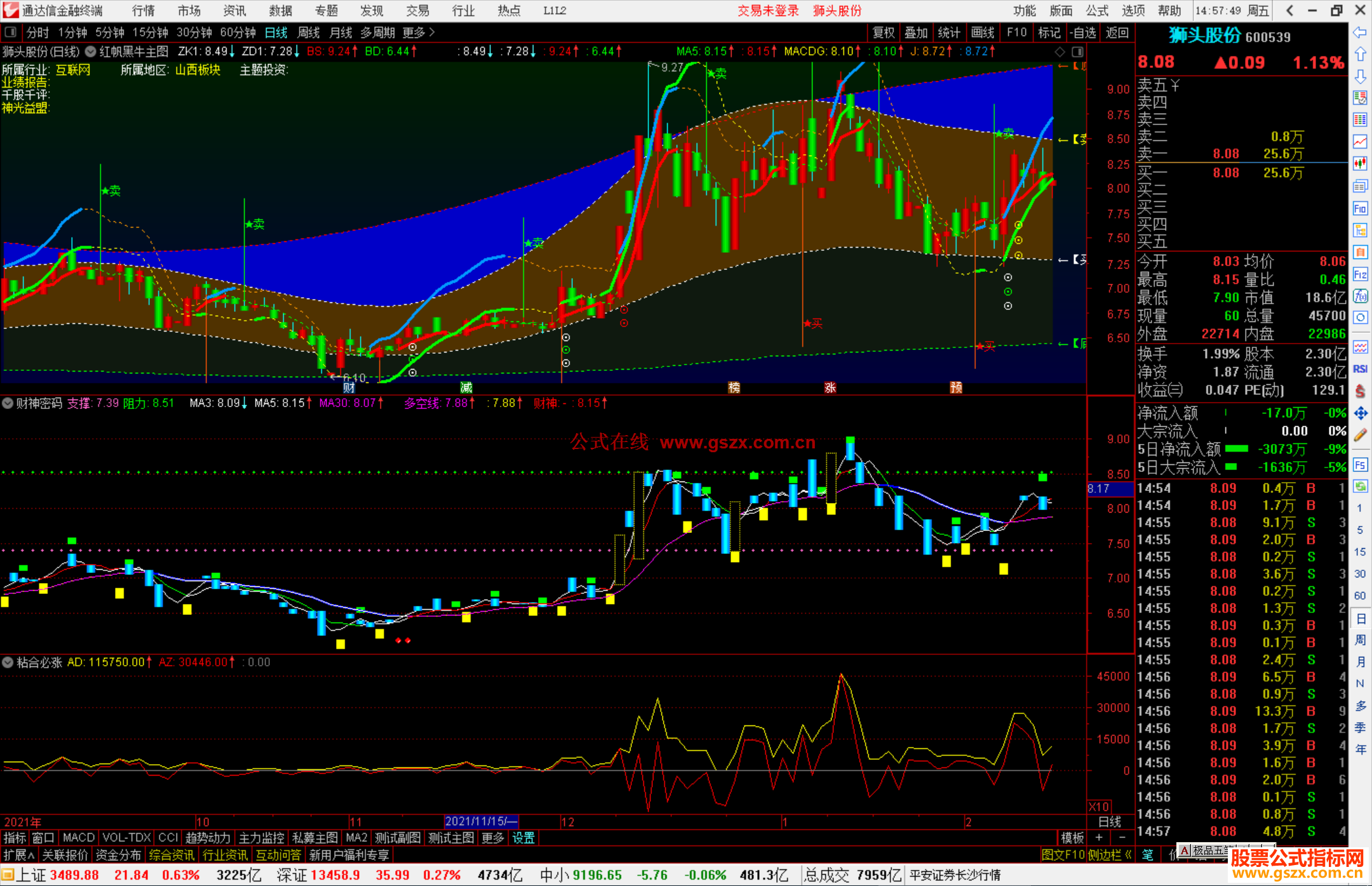Click the green refresh icon in sidebar
The height and width of the screenshot is (886, 1372).
coord(1360,486)
